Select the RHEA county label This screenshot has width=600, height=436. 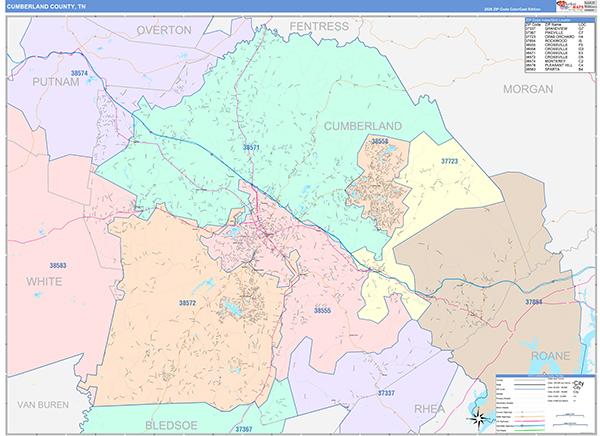tap(429, 409)
